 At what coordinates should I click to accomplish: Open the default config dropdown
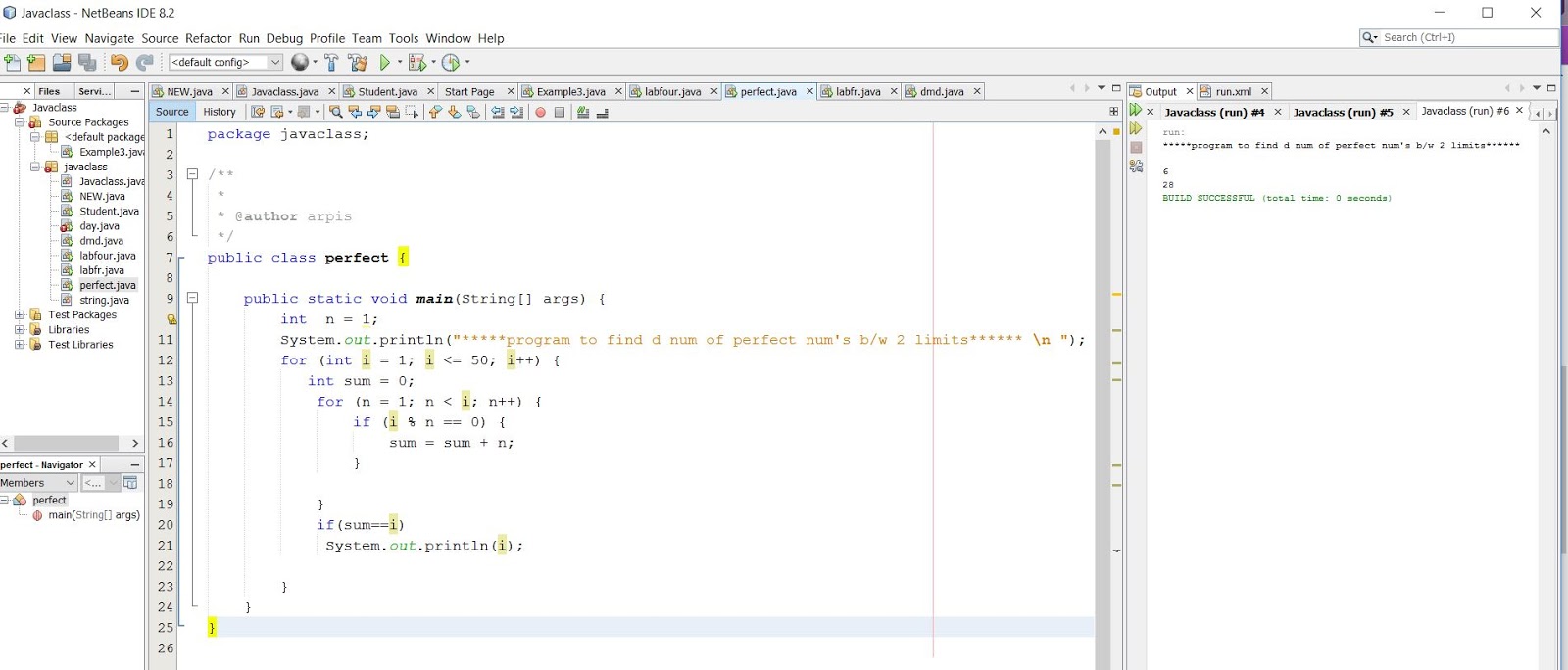click(x=225, y=62)
